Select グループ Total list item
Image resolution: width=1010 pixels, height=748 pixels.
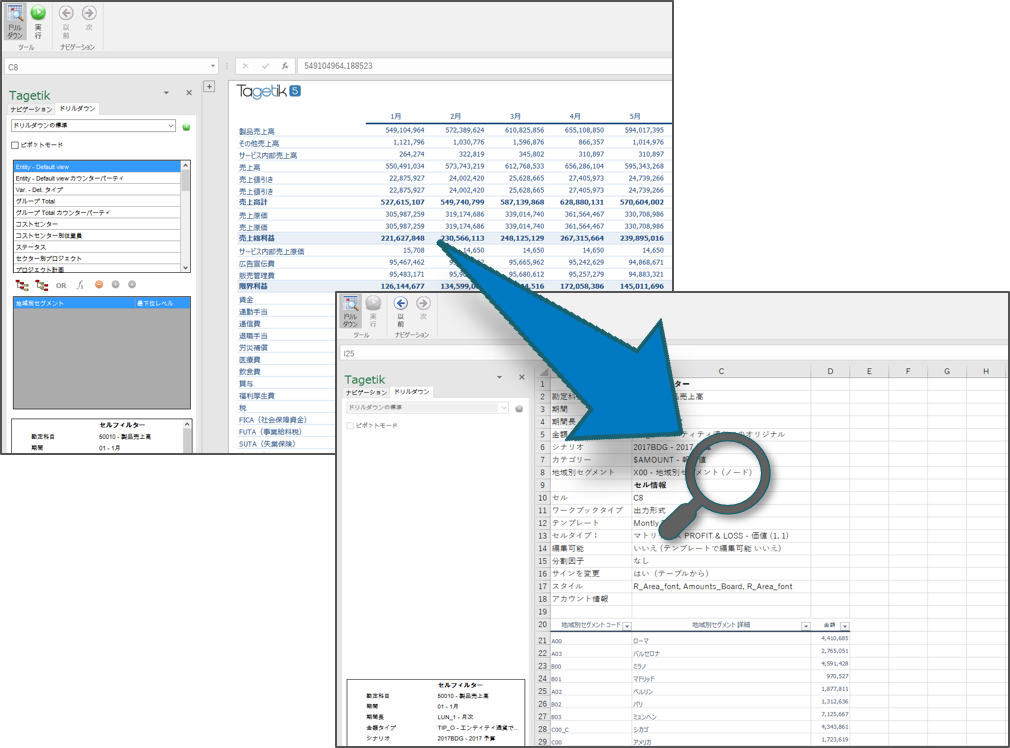click(x=97, y=201)
